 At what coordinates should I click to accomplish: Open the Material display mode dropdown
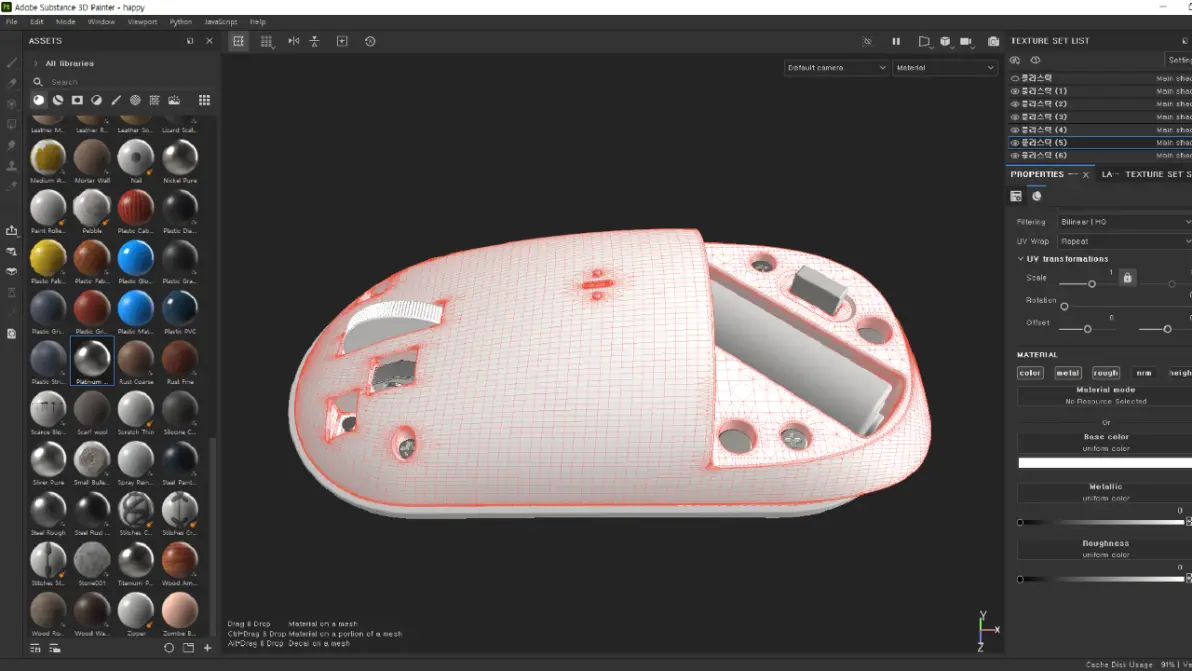point(945,68)
